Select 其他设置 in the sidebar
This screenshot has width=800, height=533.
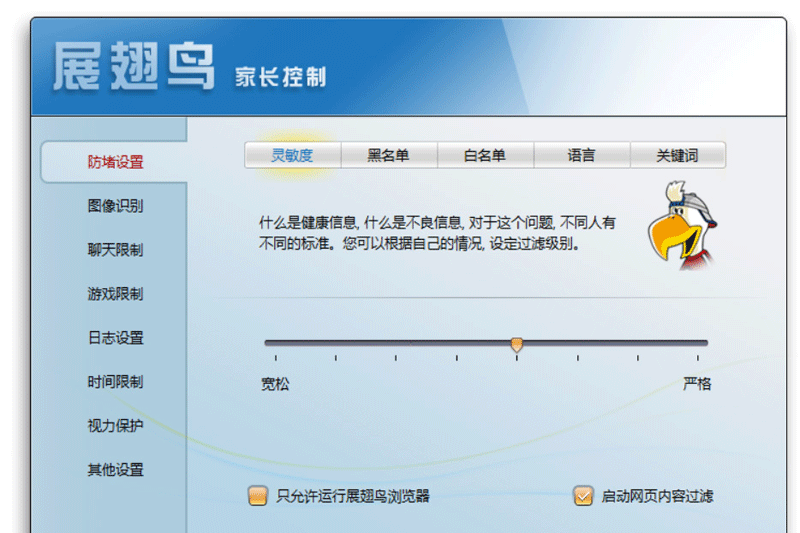(x=115, y=469)
